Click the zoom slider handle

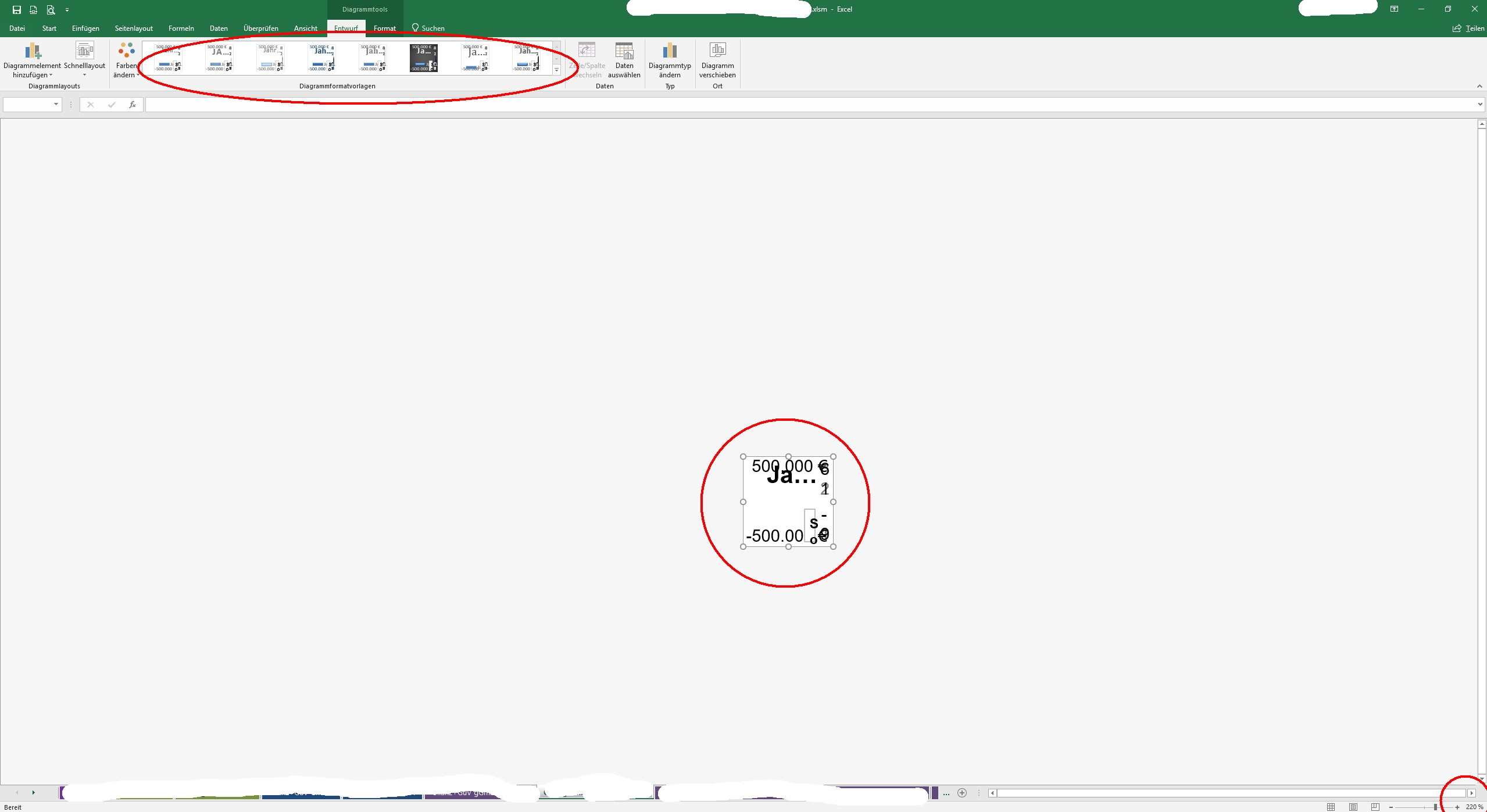click(1435, 807)
